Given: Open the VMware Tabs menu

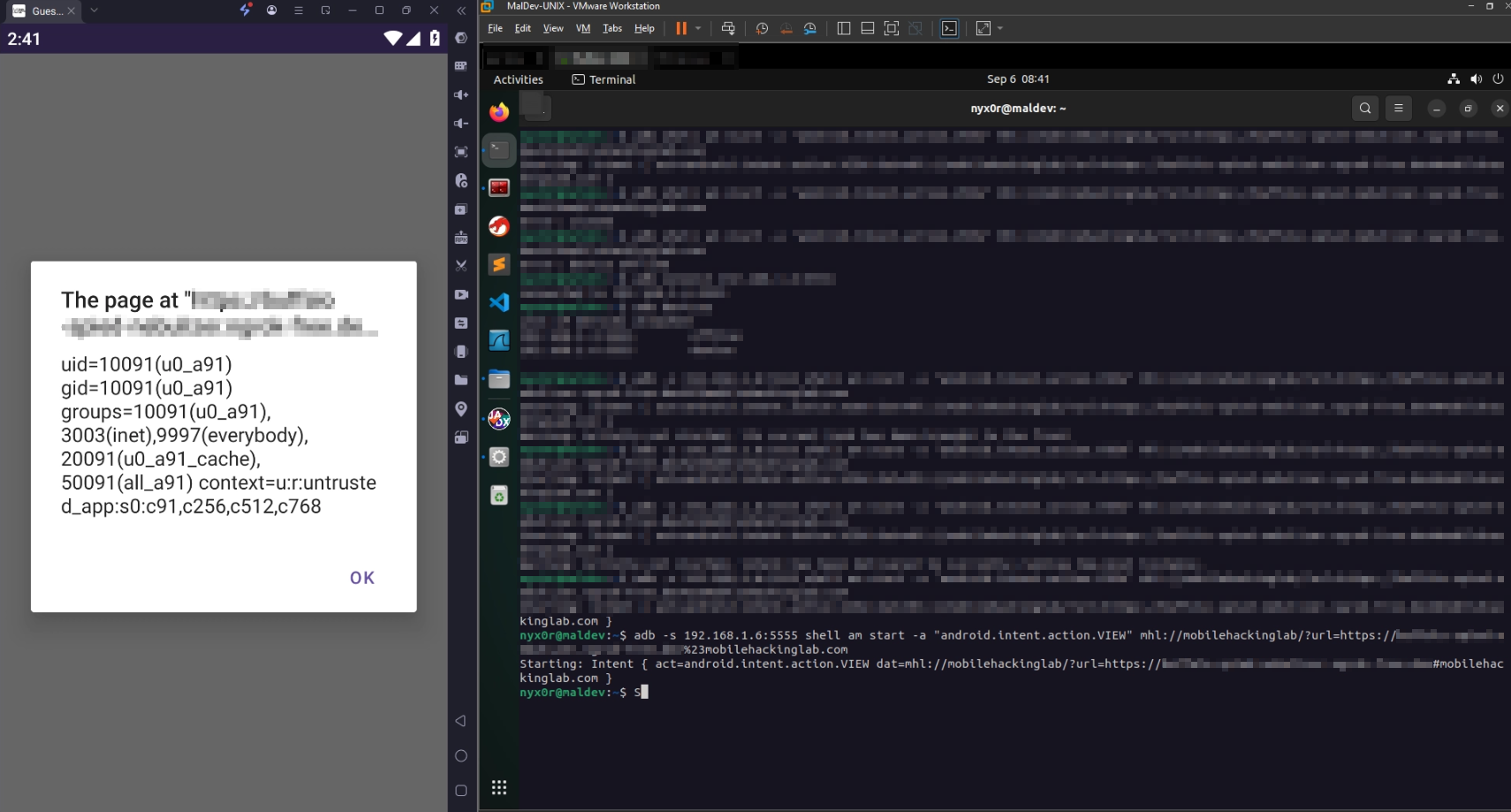Looking at the screenshot, I should click(x=612, y=28).
